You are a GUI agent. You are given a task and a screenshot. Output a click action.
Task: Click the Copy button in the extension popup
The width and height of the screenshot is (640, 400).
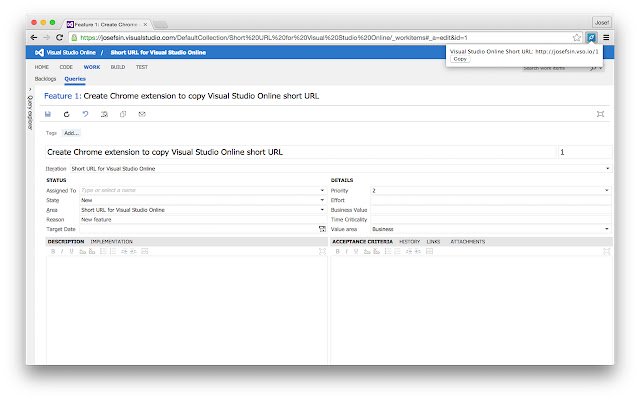click(460, 59)
